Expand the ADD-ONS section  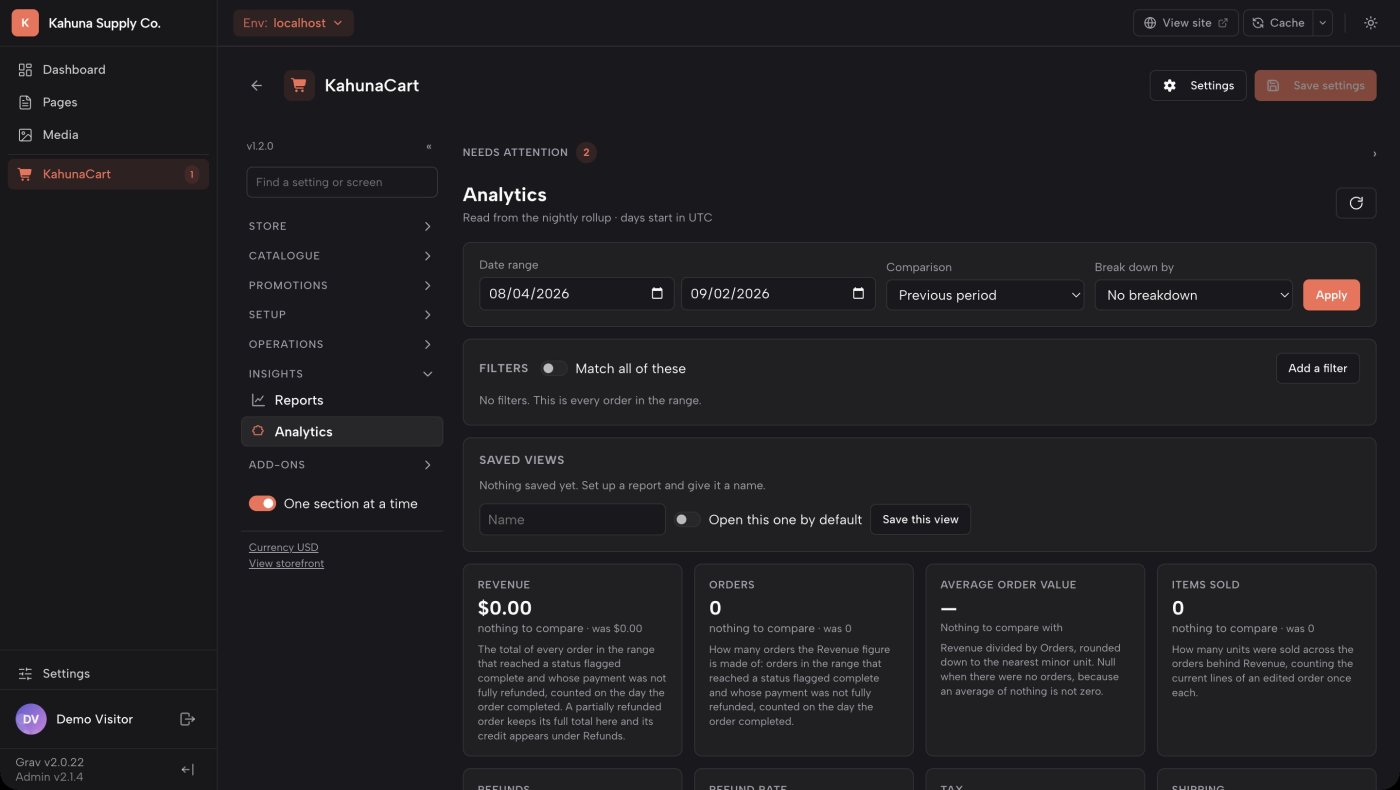(341, 465)
